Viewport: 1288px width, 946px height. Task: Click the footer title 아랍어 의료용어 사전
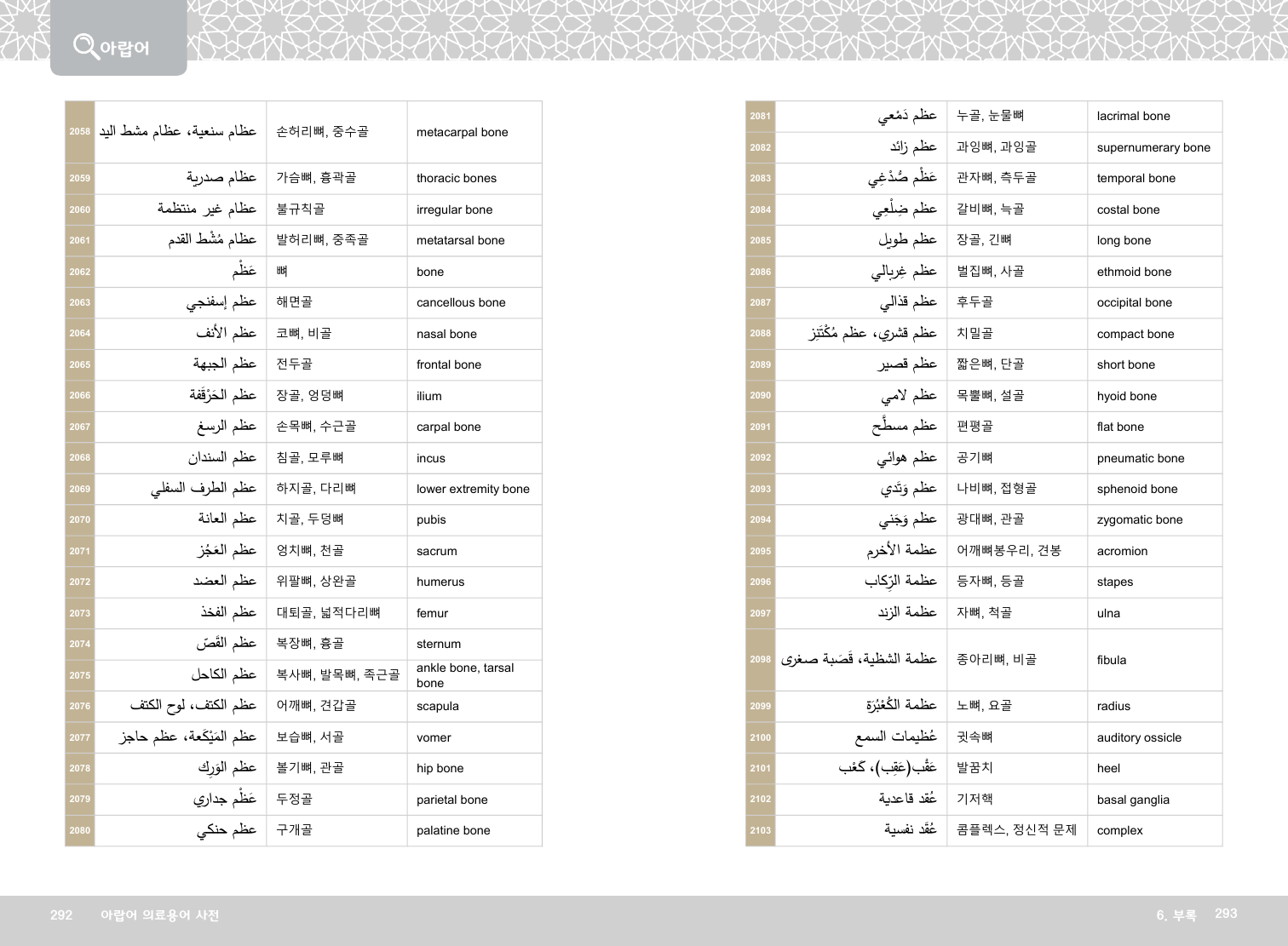[160, 915]
